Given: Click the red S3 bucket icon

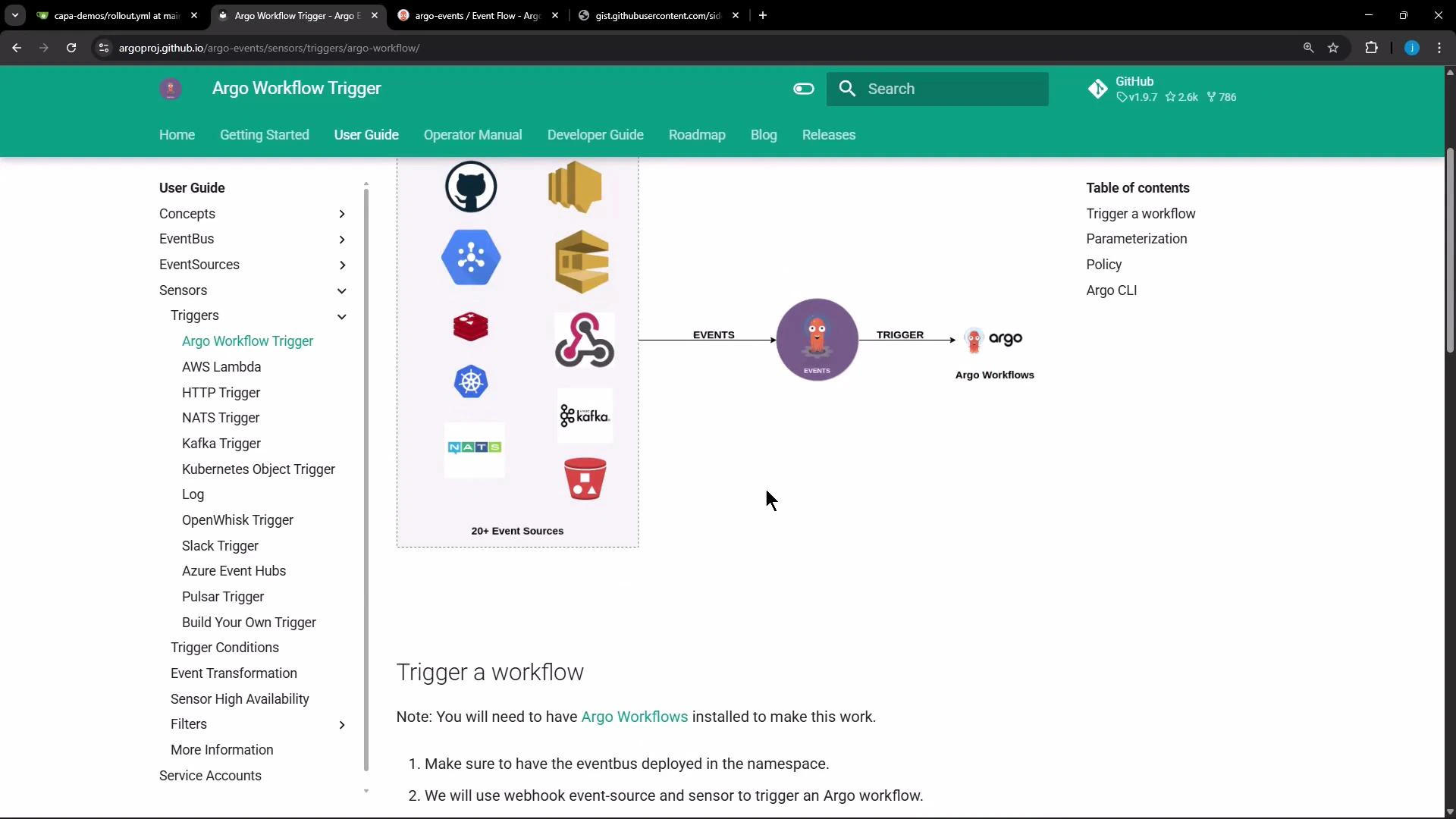Looking at the screenshot, I should coord(585,479).
